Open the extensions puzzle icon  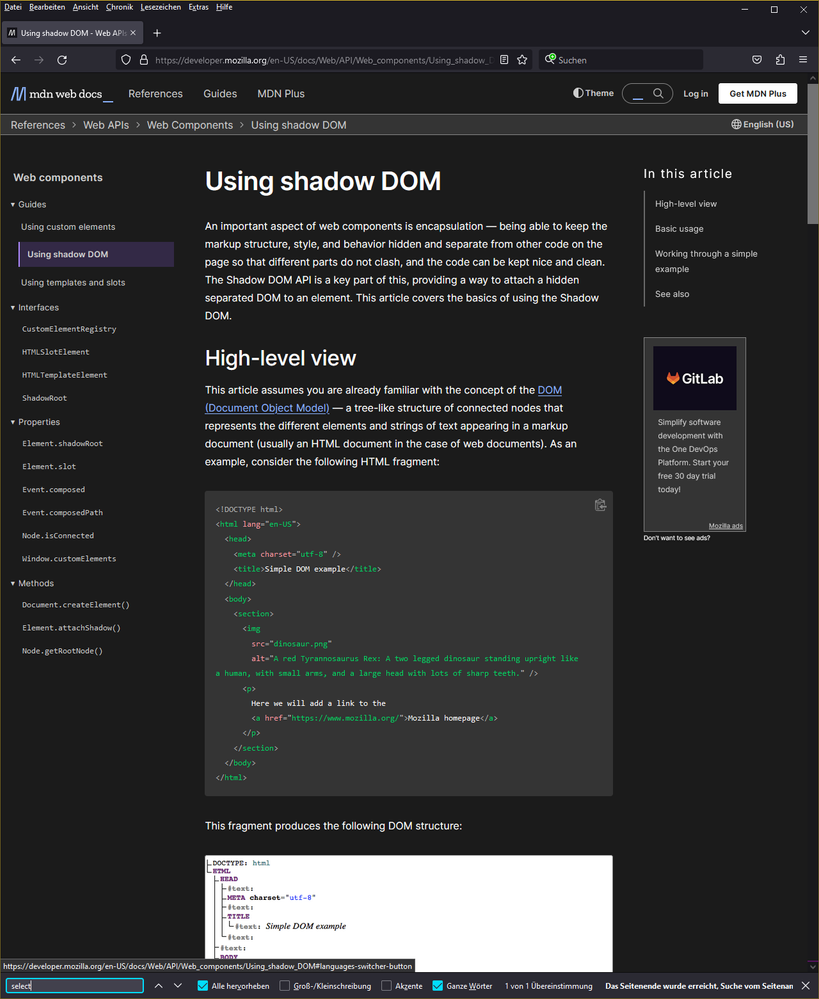[x=780, y=60]
